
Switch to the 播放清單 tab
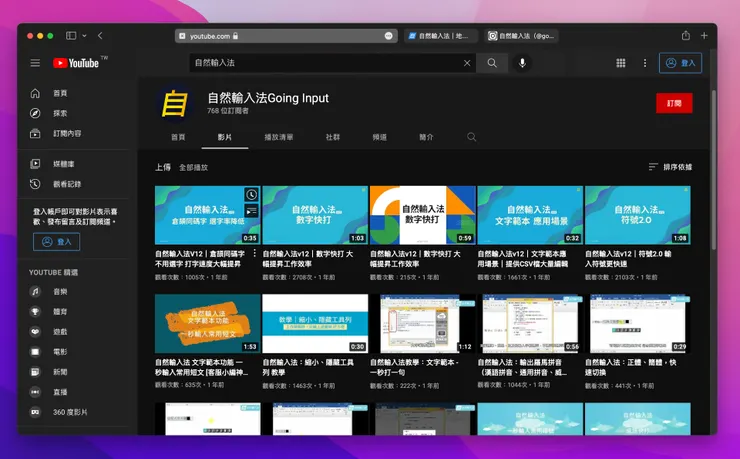[278, 137]
